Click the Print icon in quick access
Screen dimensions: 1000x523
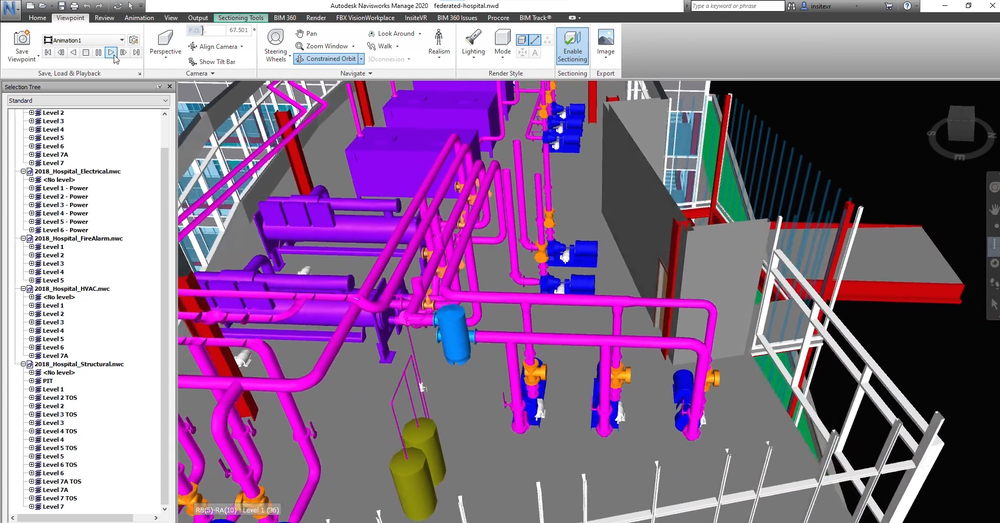point(74,6)
